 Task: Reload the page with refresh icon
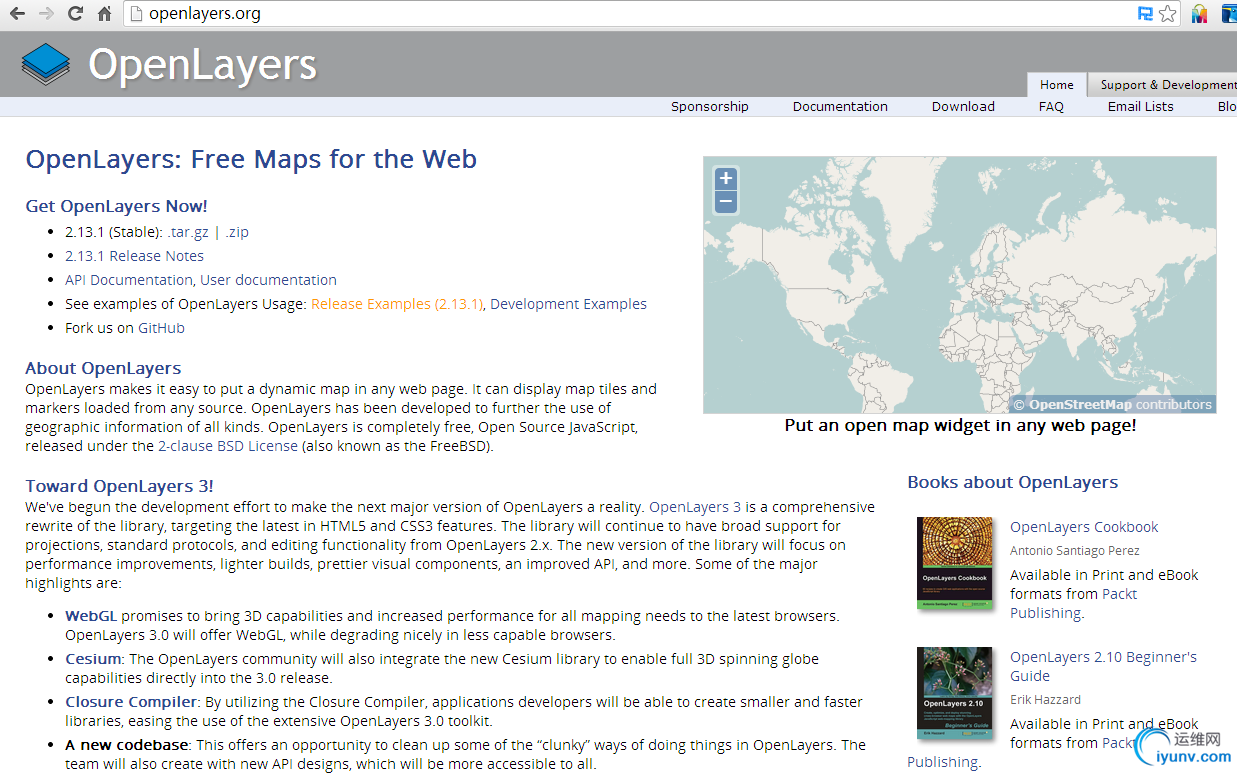tap(75, 14)
